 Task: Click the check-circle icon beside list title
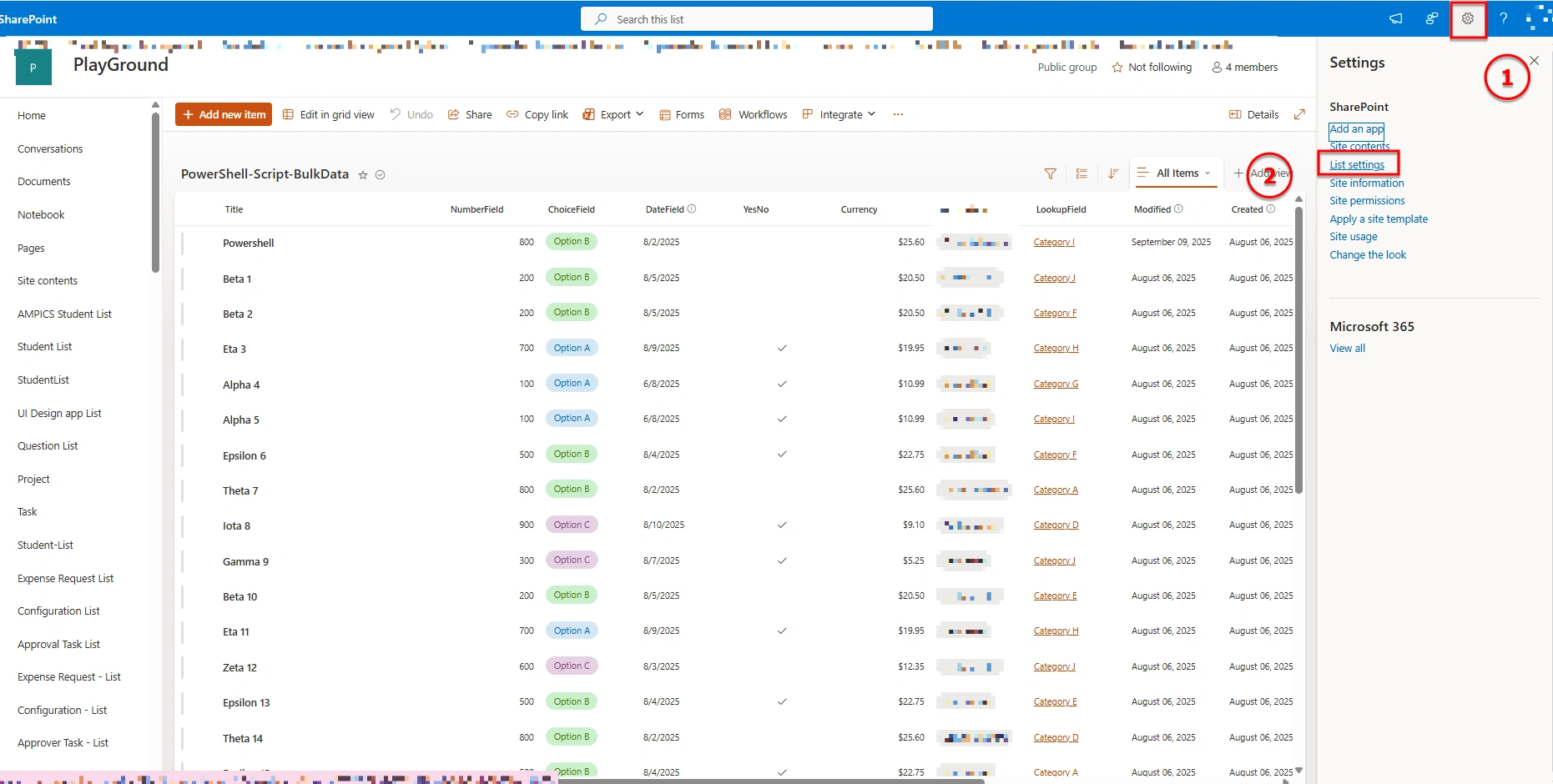point(381,175)
